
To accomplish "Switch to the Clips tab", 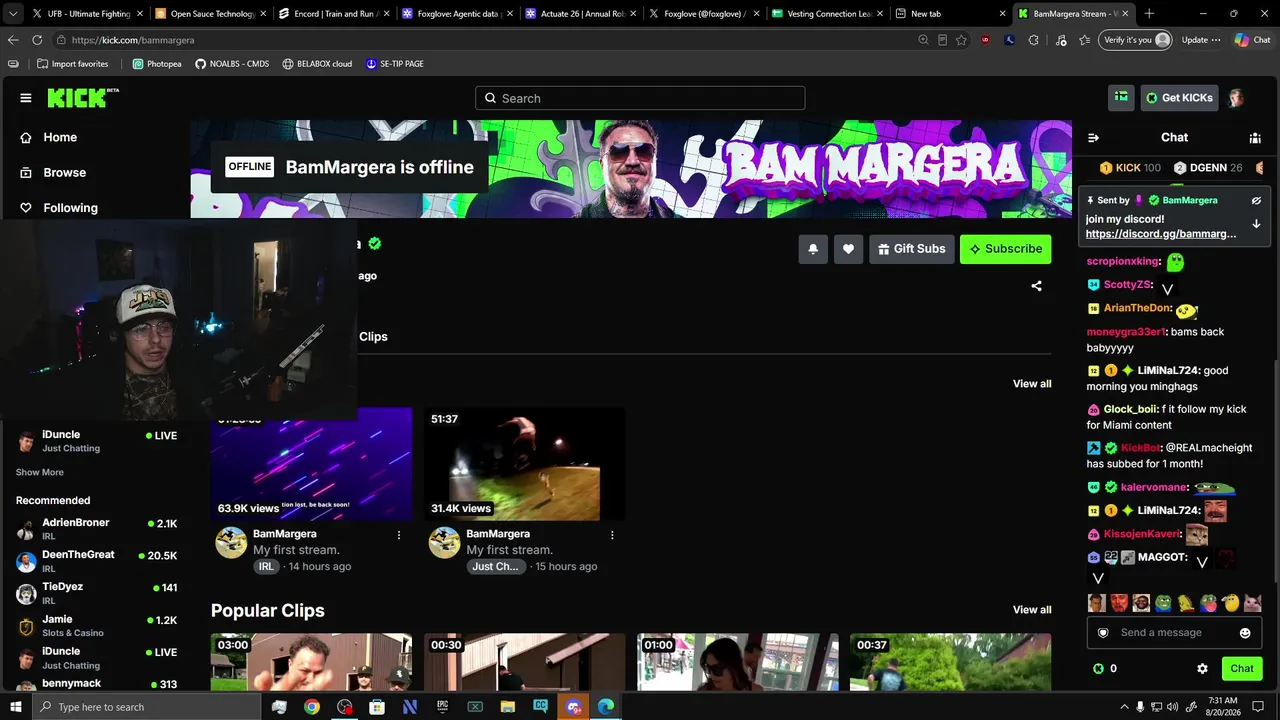I will click(x=373, y=337).
